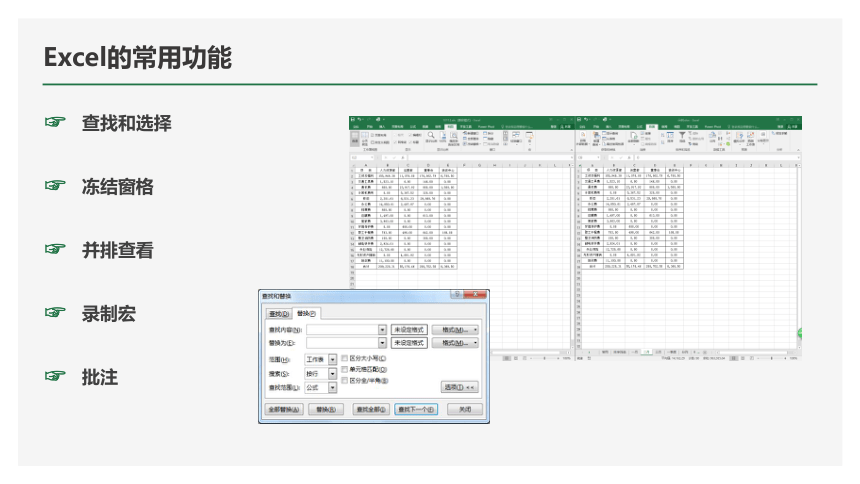Open Freeze Panes dropdown in left Excel ribbon
Image resolution: width=860 pixels, height=484 pixels.
coord(472,144)
